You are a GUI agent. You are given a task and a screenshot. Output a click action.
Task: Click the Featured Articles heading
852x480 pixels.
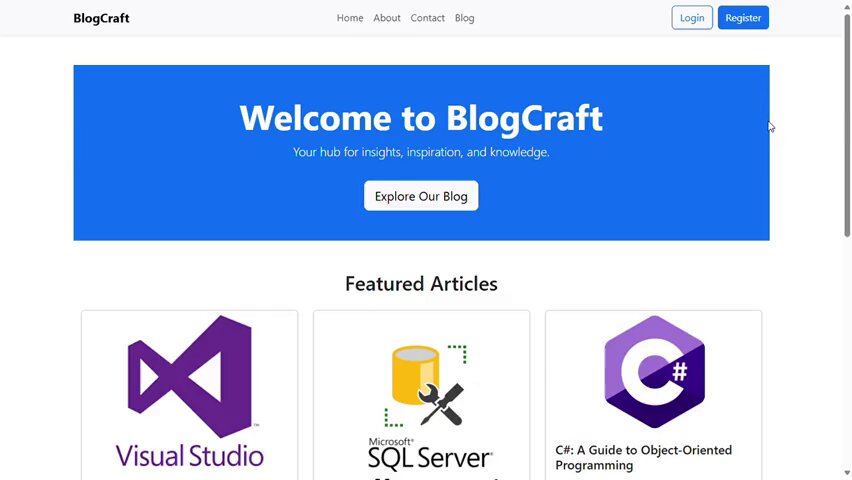[x=421, y=284]
